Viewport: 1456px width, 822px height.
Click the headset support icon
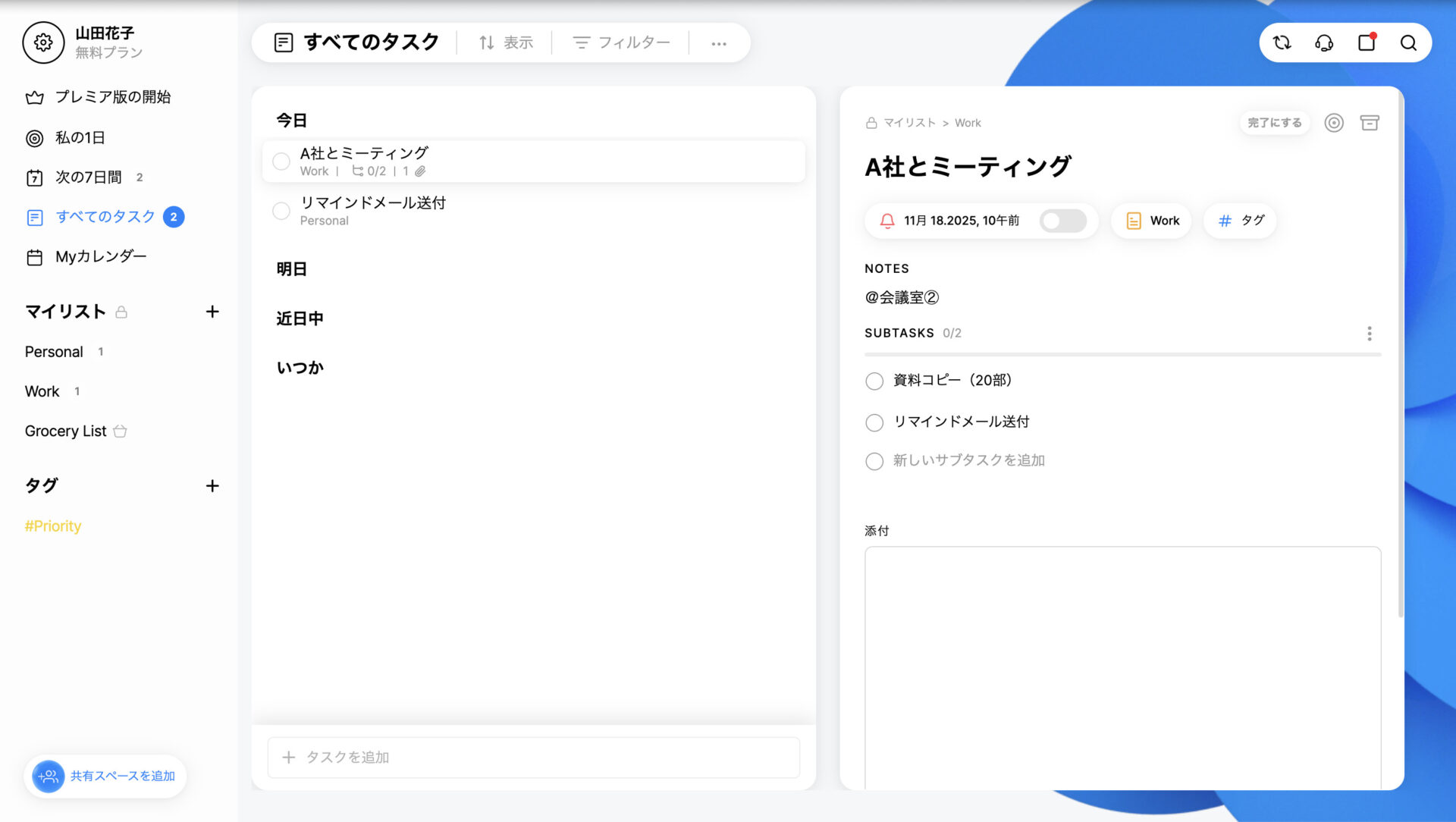coord(1324,43)
